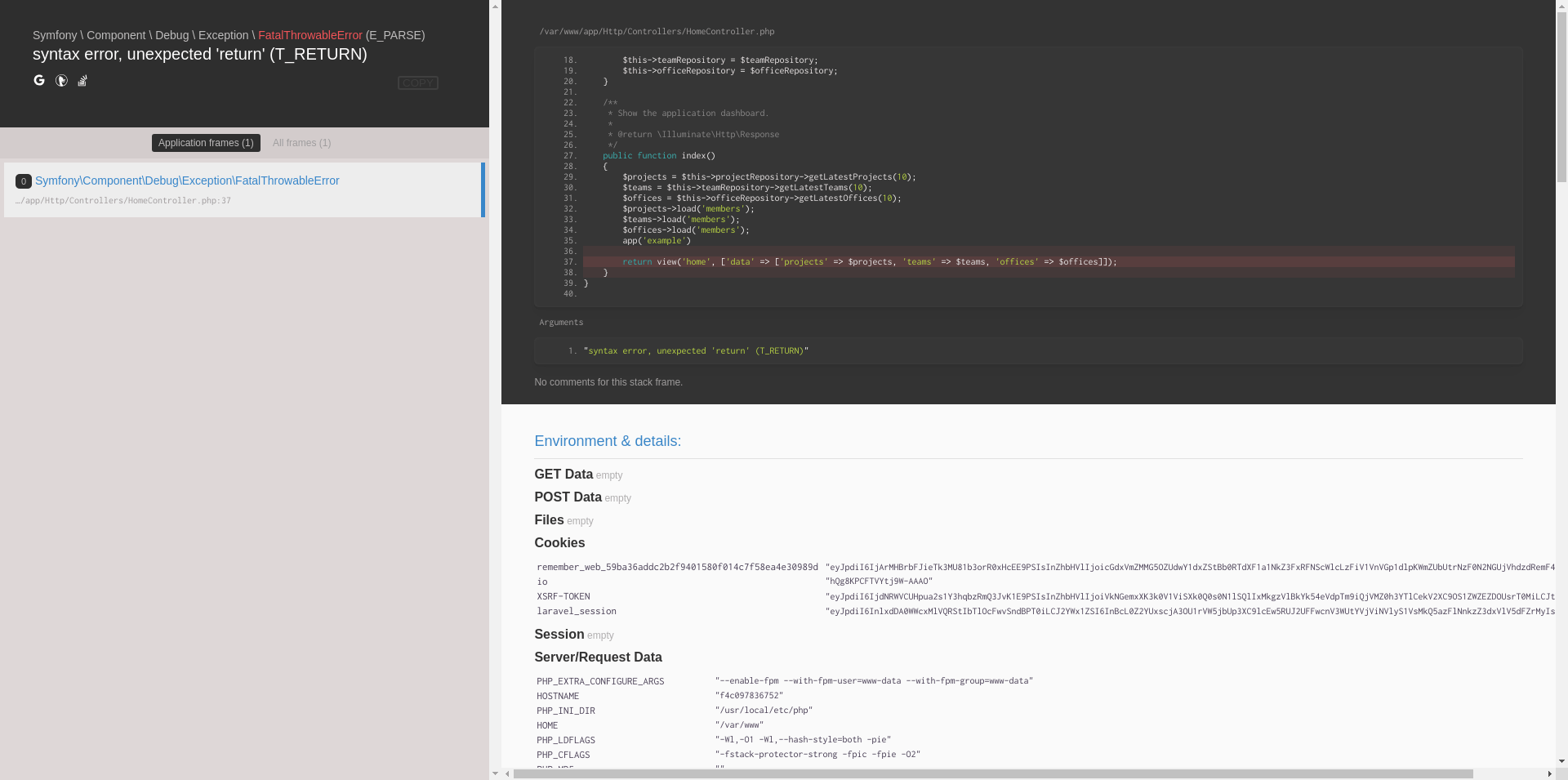The height and width of the screenshot is (780, 1568).
Task: Click the Environment & details heading
Action: click(608, 441)
